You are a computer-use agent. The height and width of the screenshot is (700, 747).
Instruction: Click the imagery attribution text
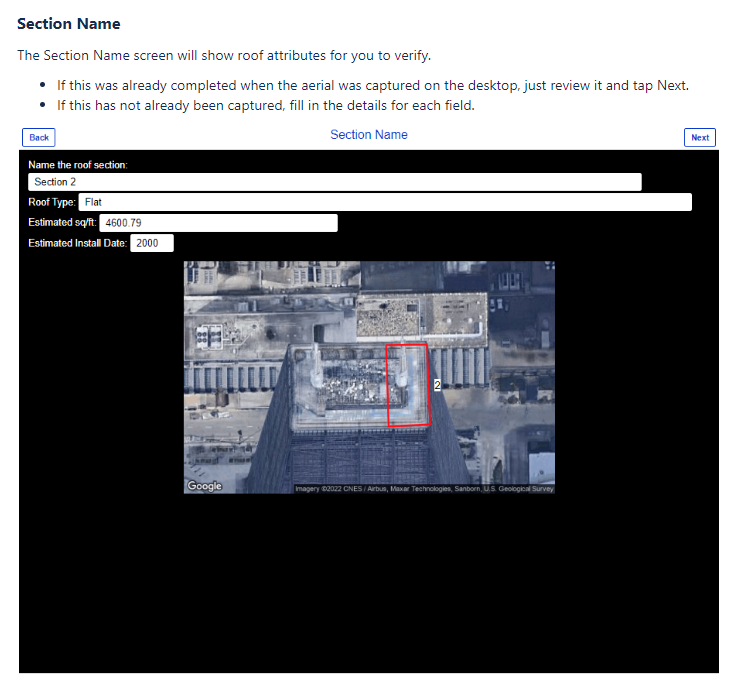(424, 488)
